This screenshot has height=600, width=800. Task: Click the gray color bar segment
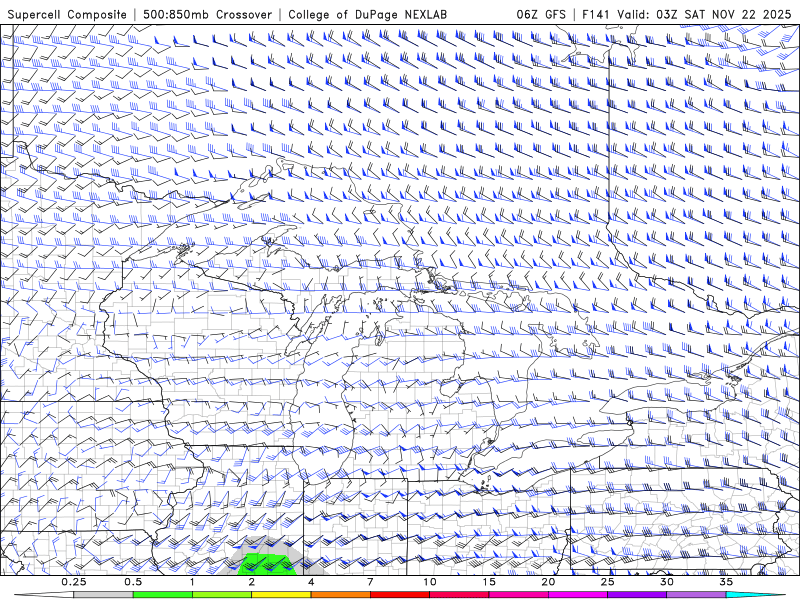[x=104, y=595]
